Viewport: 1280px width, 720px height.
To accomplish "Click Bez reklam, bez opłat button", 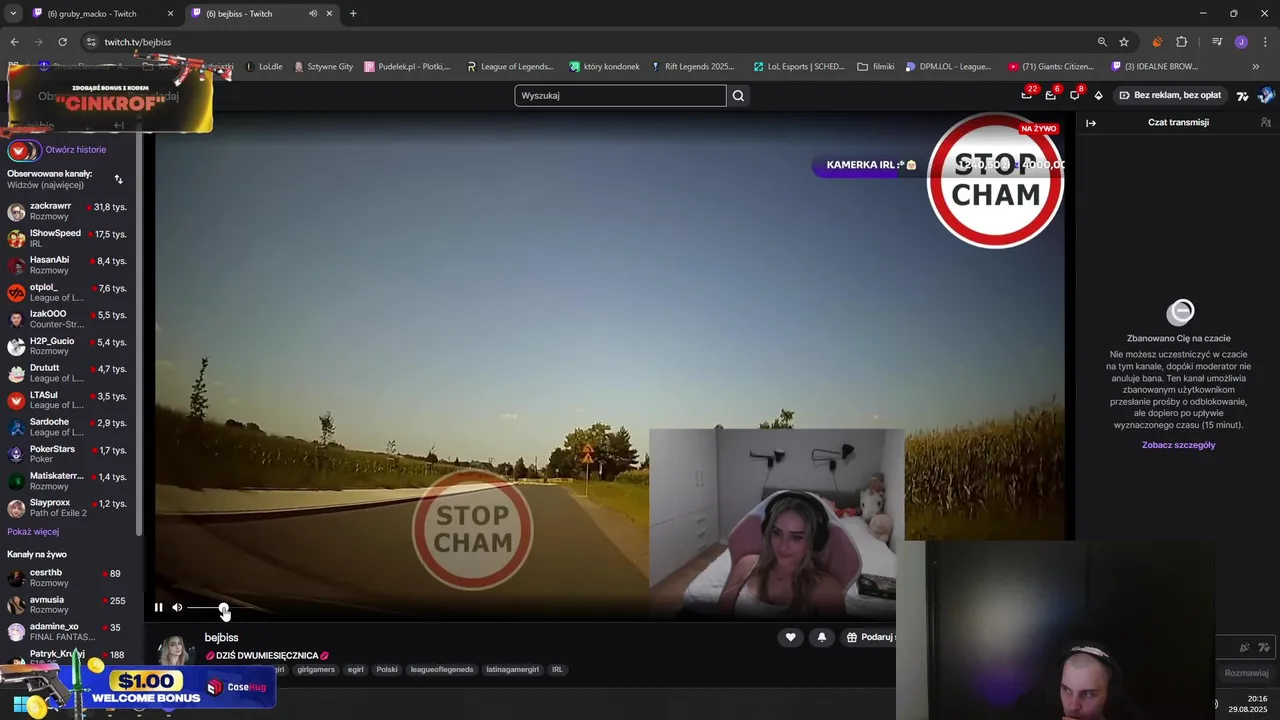I will [1169, 95].
